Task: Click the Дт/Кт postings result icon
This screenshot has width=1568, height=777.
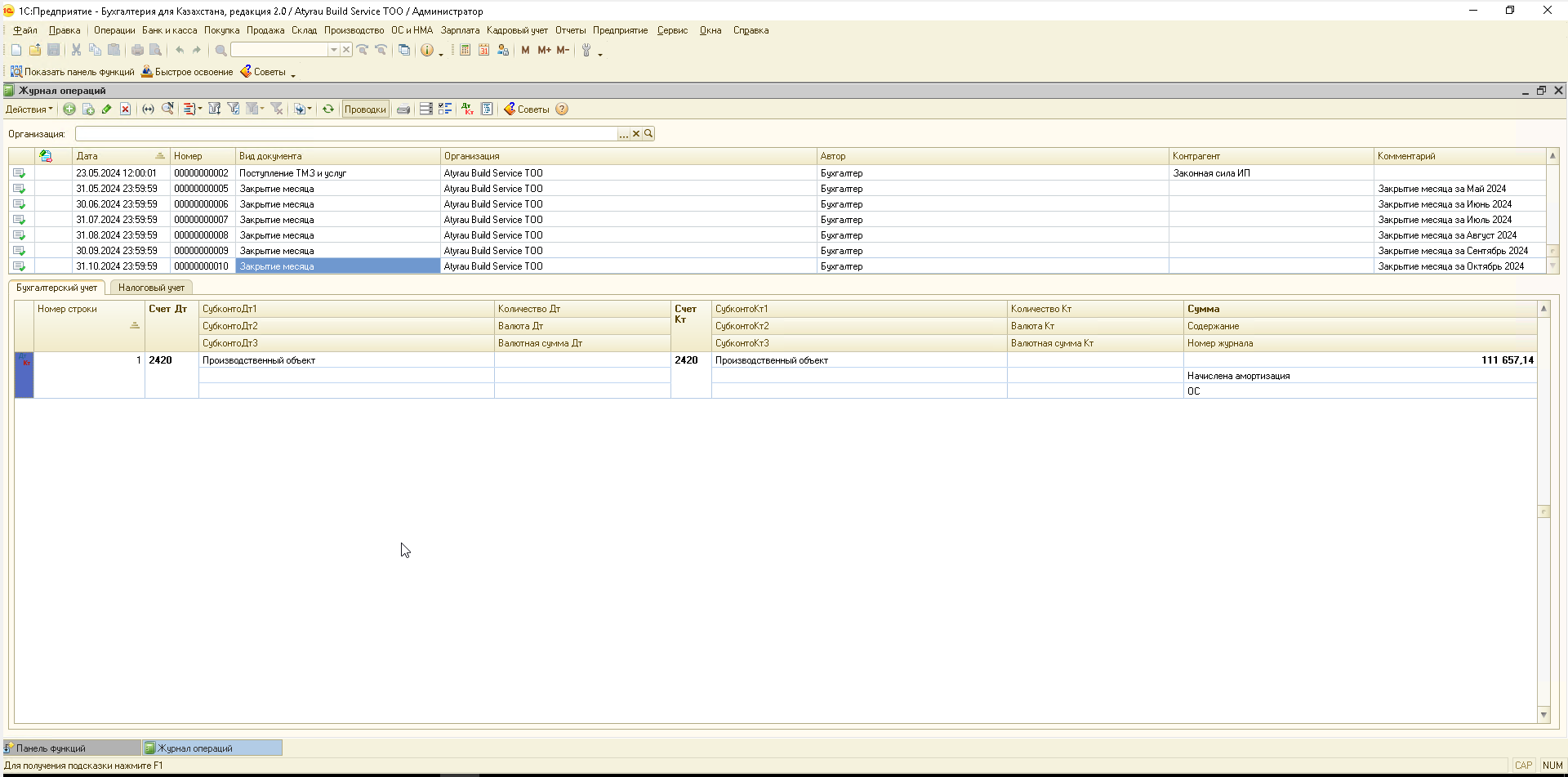Action: coord(467,109)
